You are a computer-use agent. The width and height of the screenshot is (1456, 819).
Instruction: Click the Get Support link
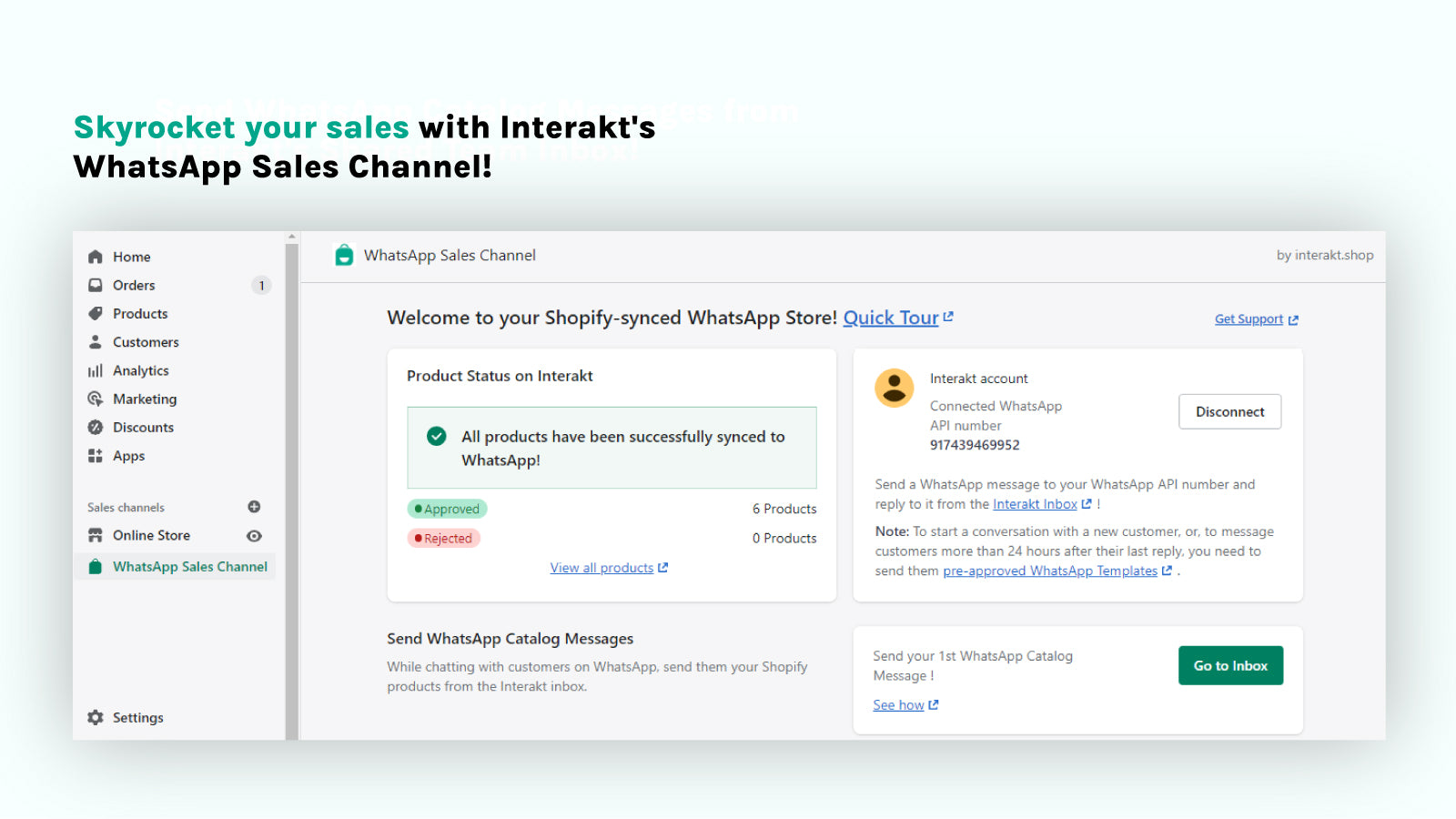1249,318
